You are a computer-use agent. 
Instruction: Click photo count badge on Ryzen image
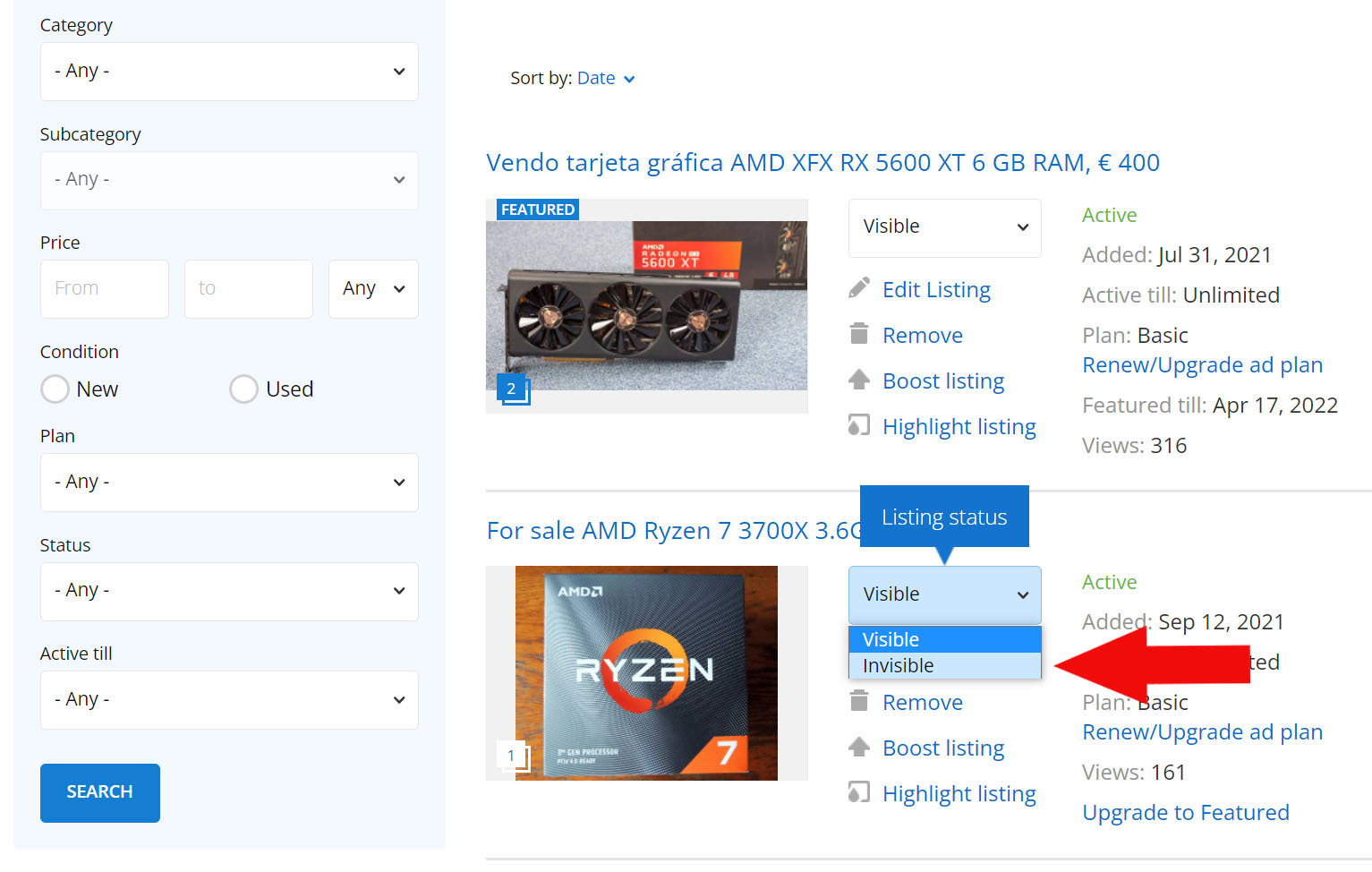pos(513,757)
